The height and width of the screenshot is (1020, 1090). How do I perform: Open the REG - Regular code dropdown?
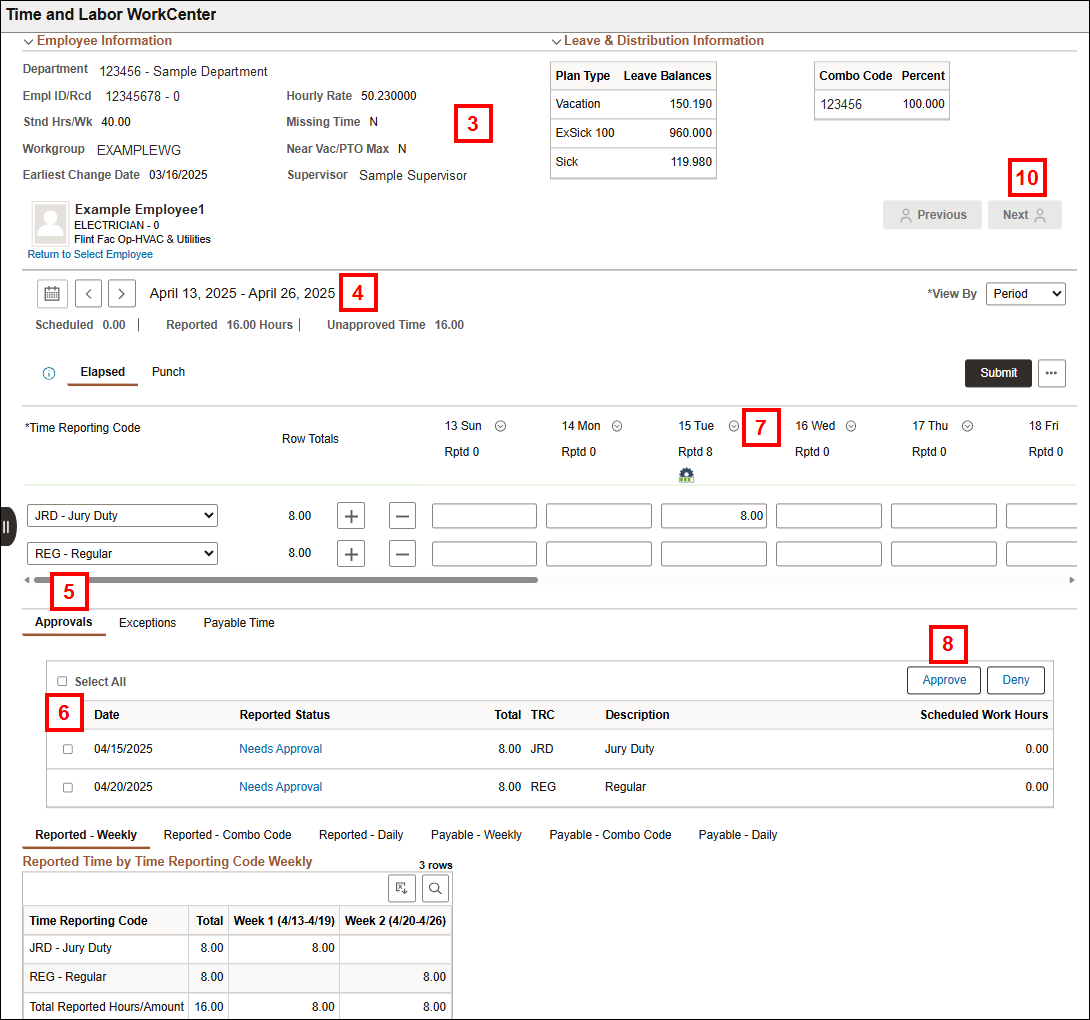click(122, 553)
